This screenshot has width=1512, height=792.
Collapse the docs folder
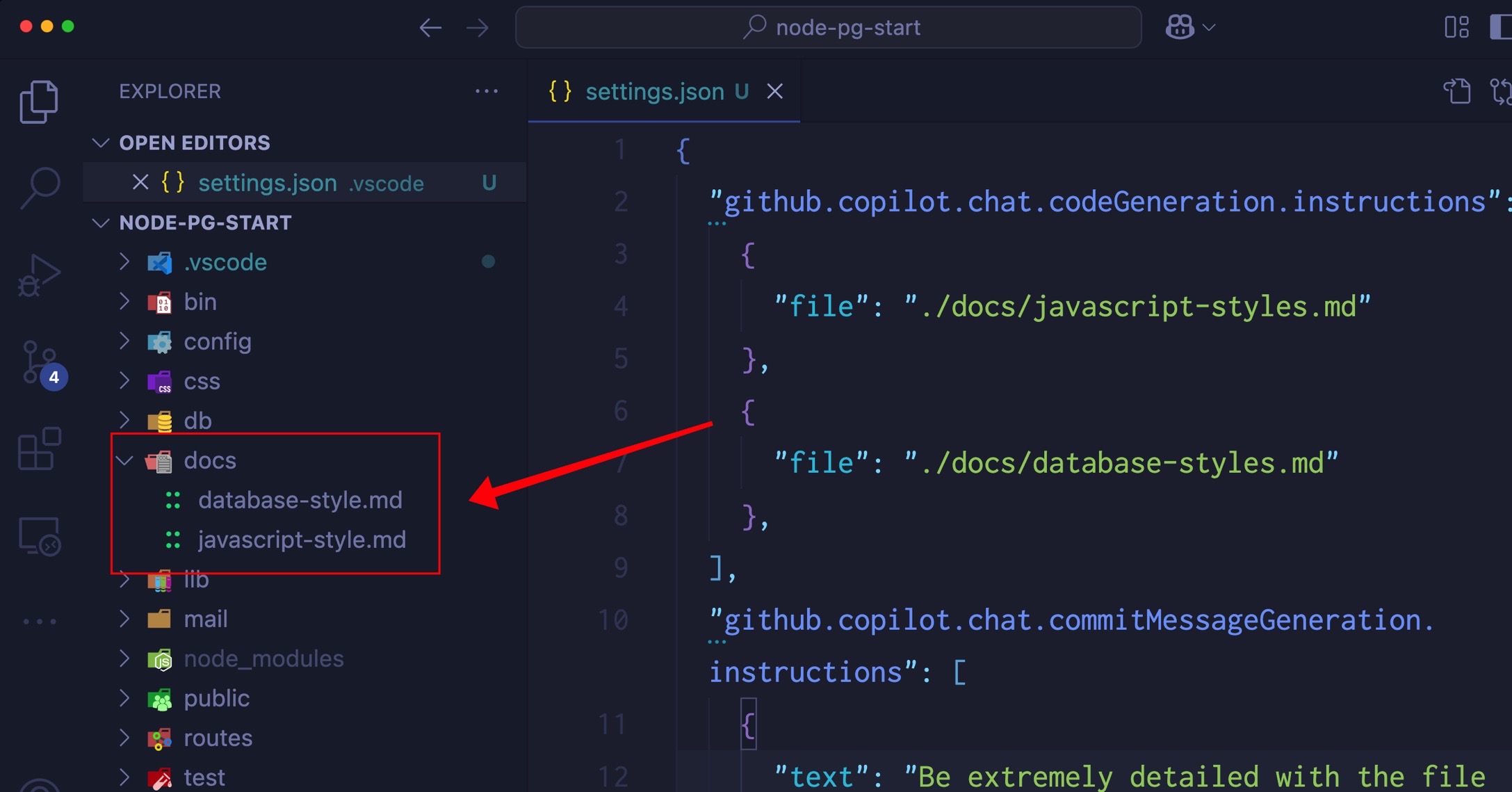(124, 460)
